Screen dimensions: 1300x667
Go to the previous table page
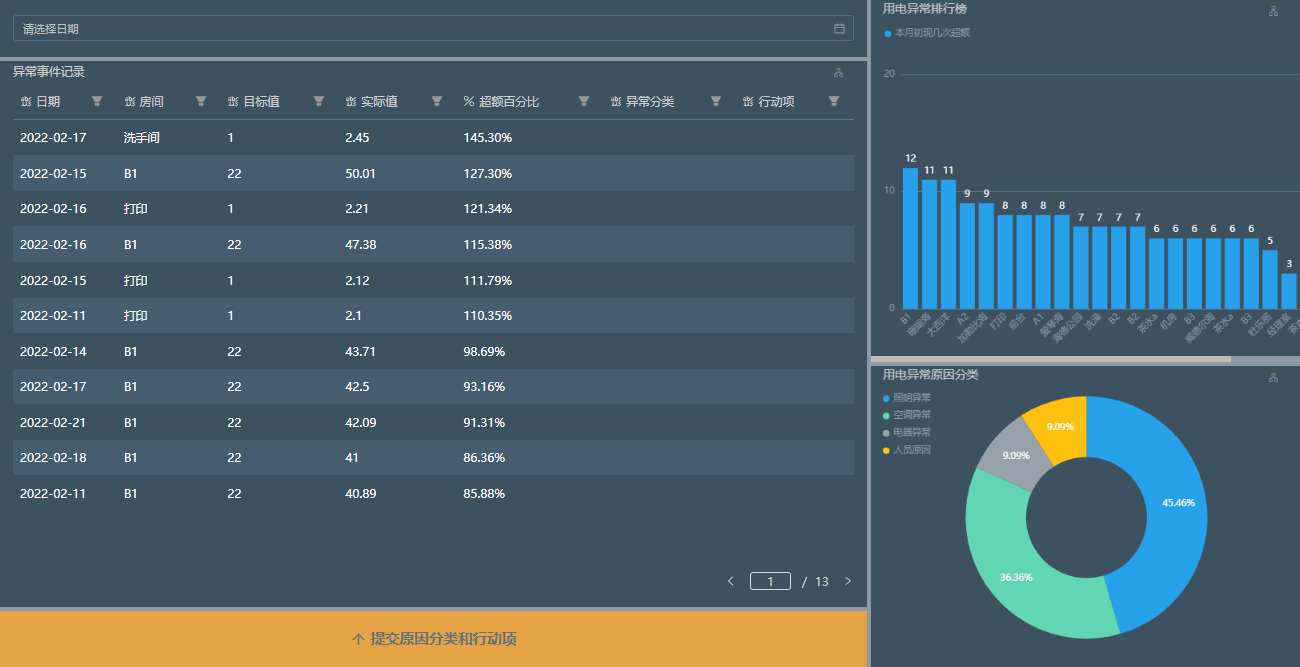point(730,581)
